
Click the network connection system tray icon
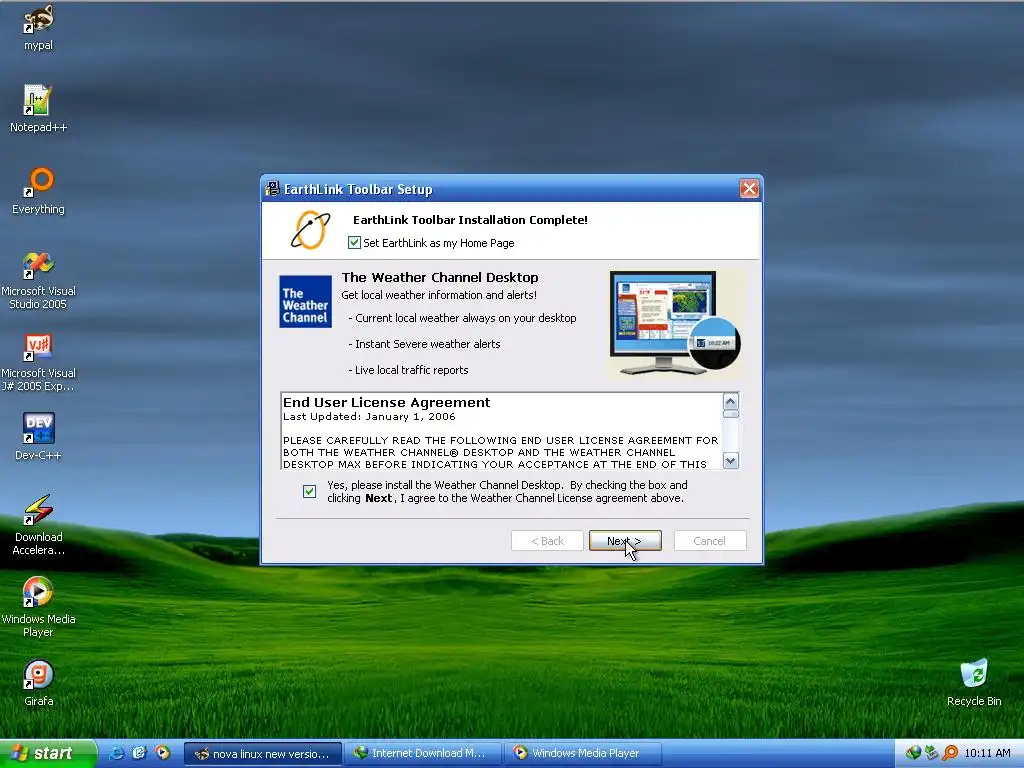tap(931, 753)
